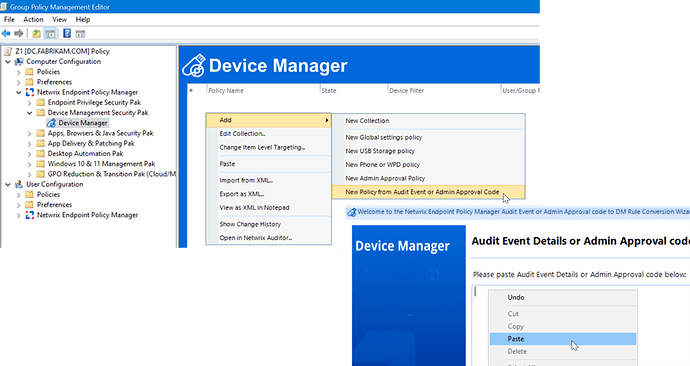The width and height of the screenshot is (690, 366).
Task: Toggle the Show/Hide Console Tree icon
Action: tap(50, 33)
